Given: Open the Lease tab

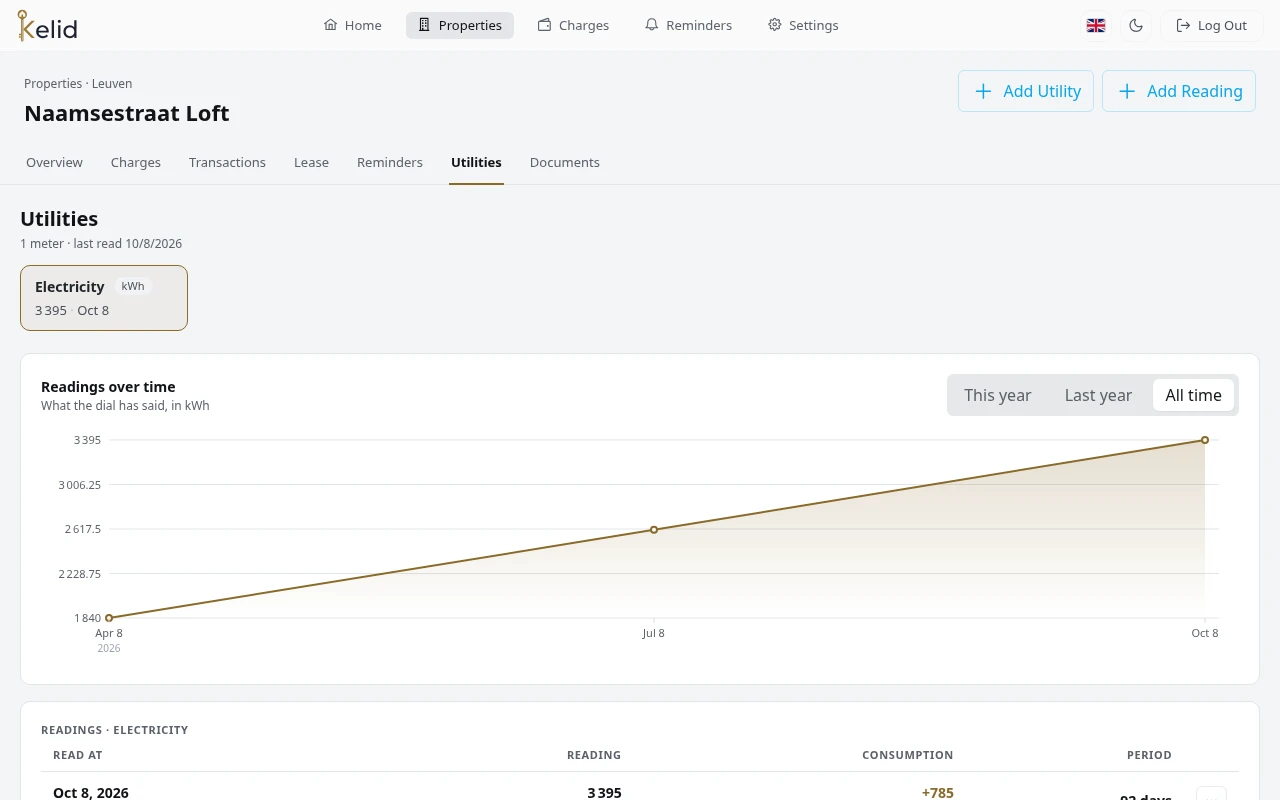Looking at the screenshot, I should pos(311,162).
